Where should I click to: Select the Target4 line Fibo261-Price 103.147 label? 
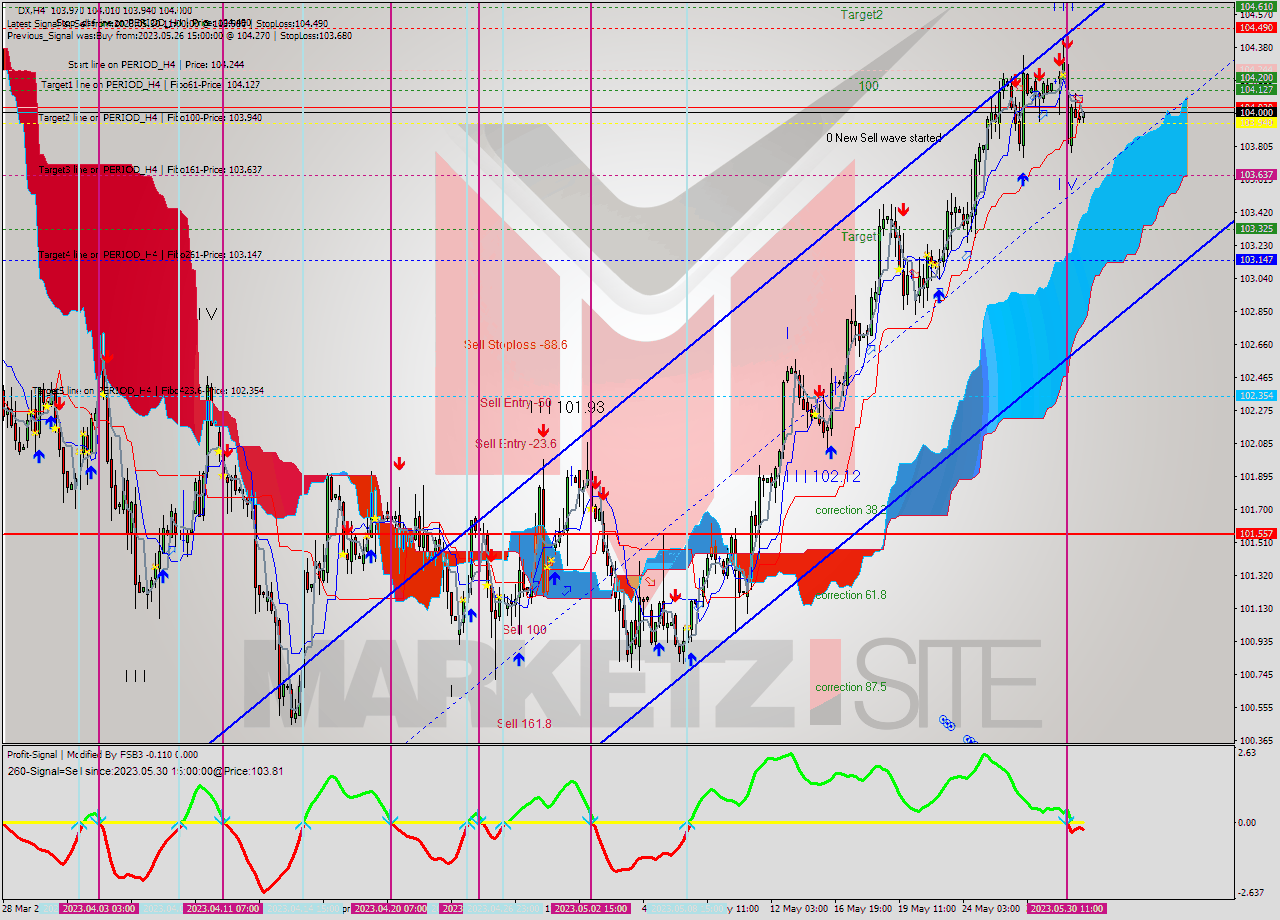click(x=150, y=255)
